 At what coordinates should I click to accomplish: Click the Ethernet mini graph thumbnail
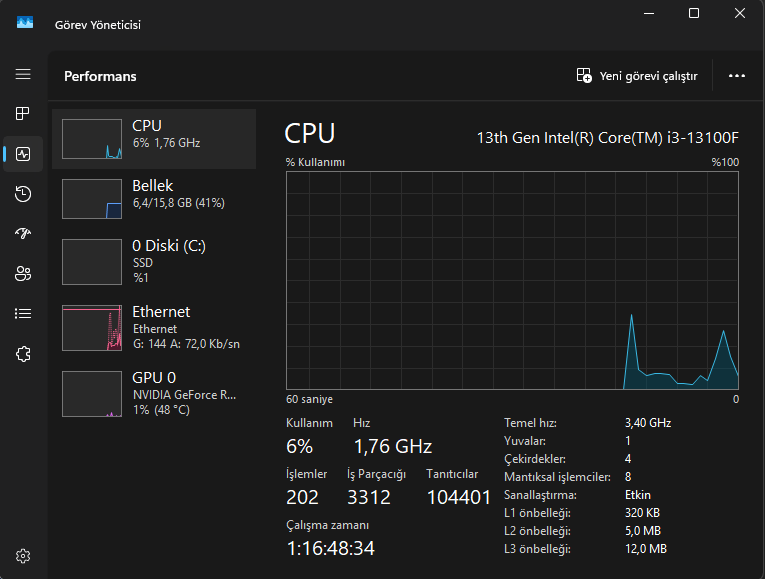pos(92,328)
